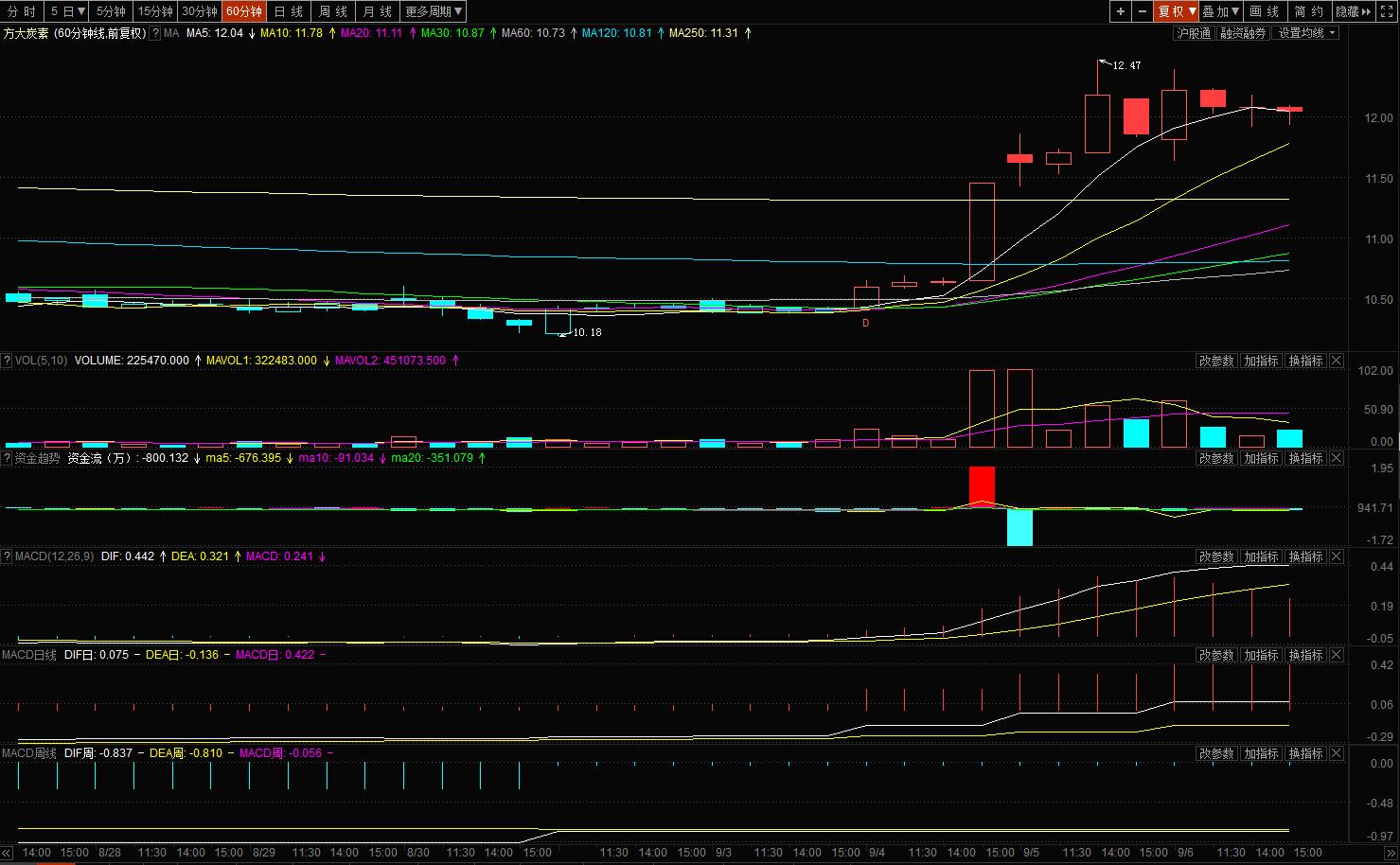1400x865 pixels.
Task: Click the MA10: 11.78 label
Action: pos(291,33)
